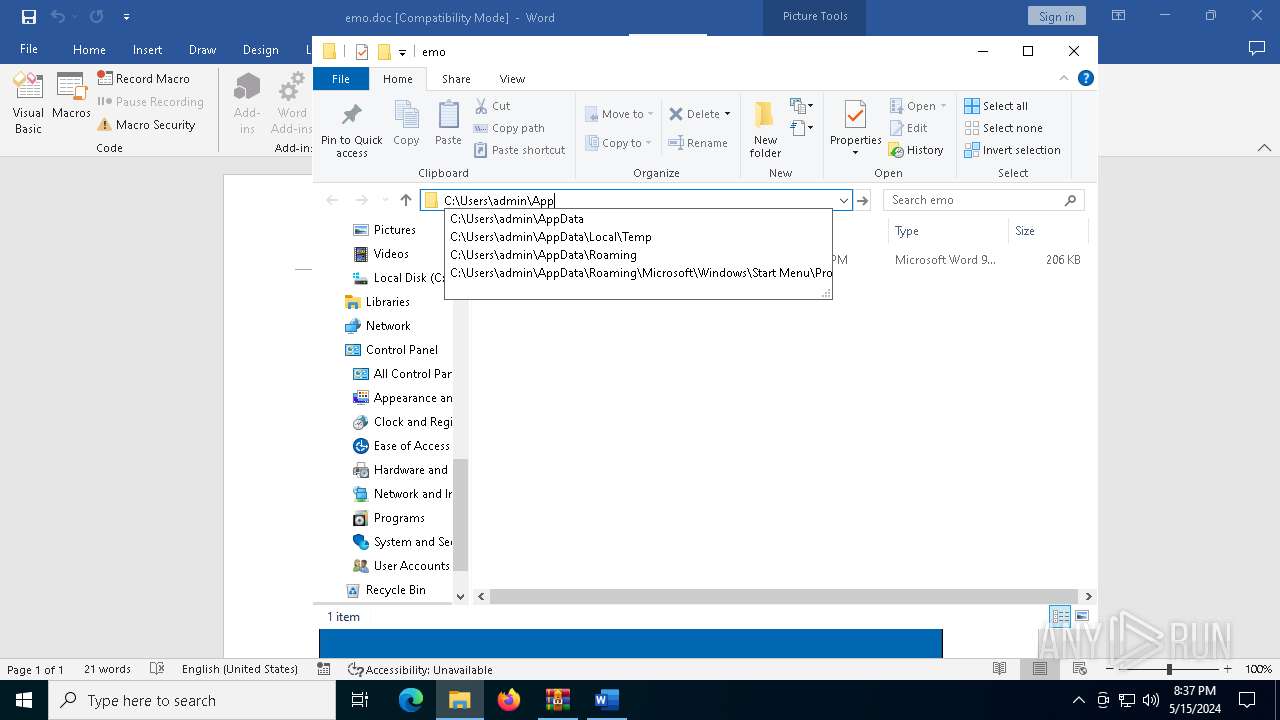Click the Go to arrow beside address bar
The height and width of the screenshot is (720, 1280).
click(863, 200)
